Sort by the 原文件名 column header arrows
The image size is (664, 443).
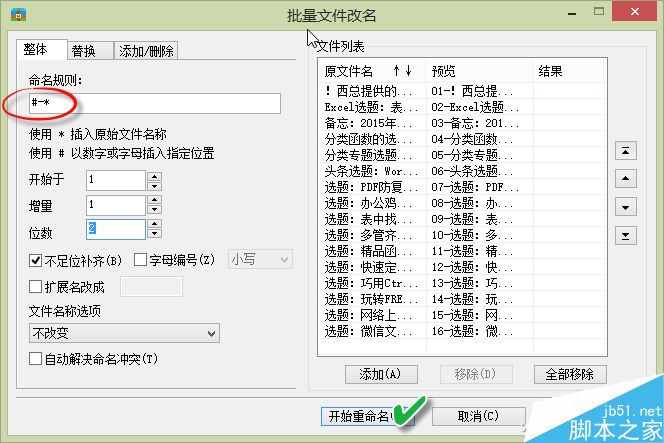point(402,70)
